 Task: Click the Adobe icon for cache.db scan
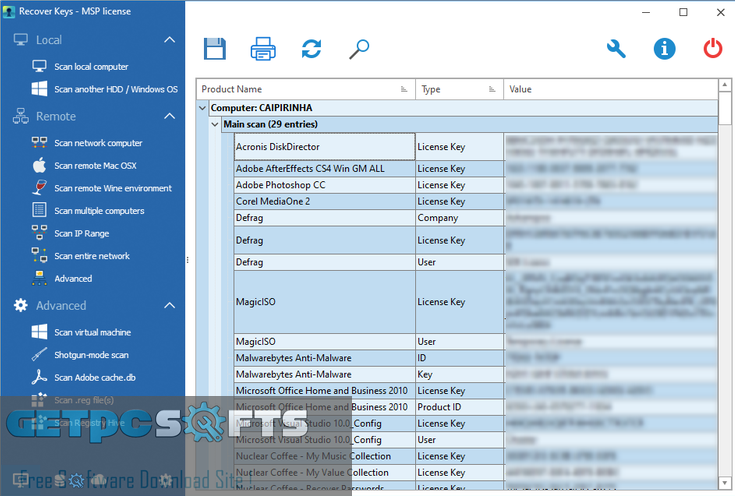[39, 377]
